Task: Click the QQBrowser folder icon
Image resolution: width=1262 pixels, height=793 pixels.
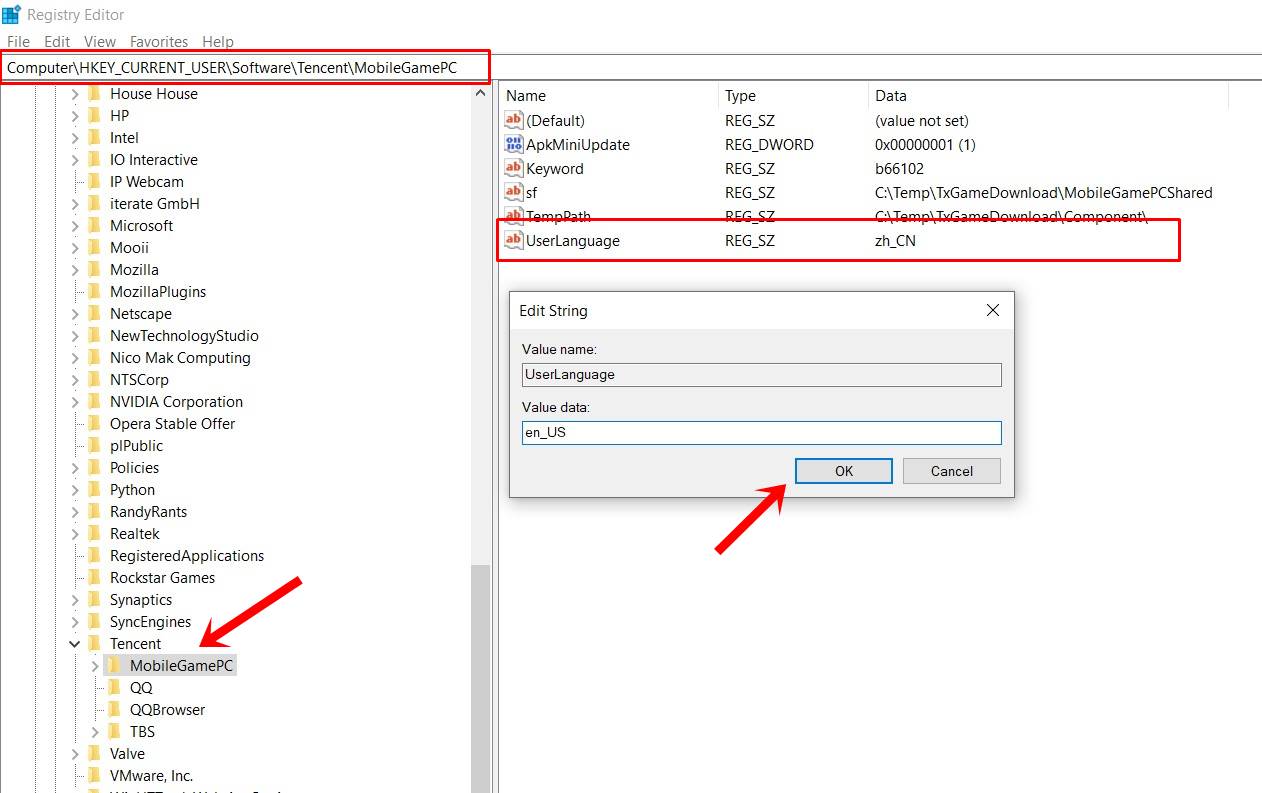Action: (115, 709)
